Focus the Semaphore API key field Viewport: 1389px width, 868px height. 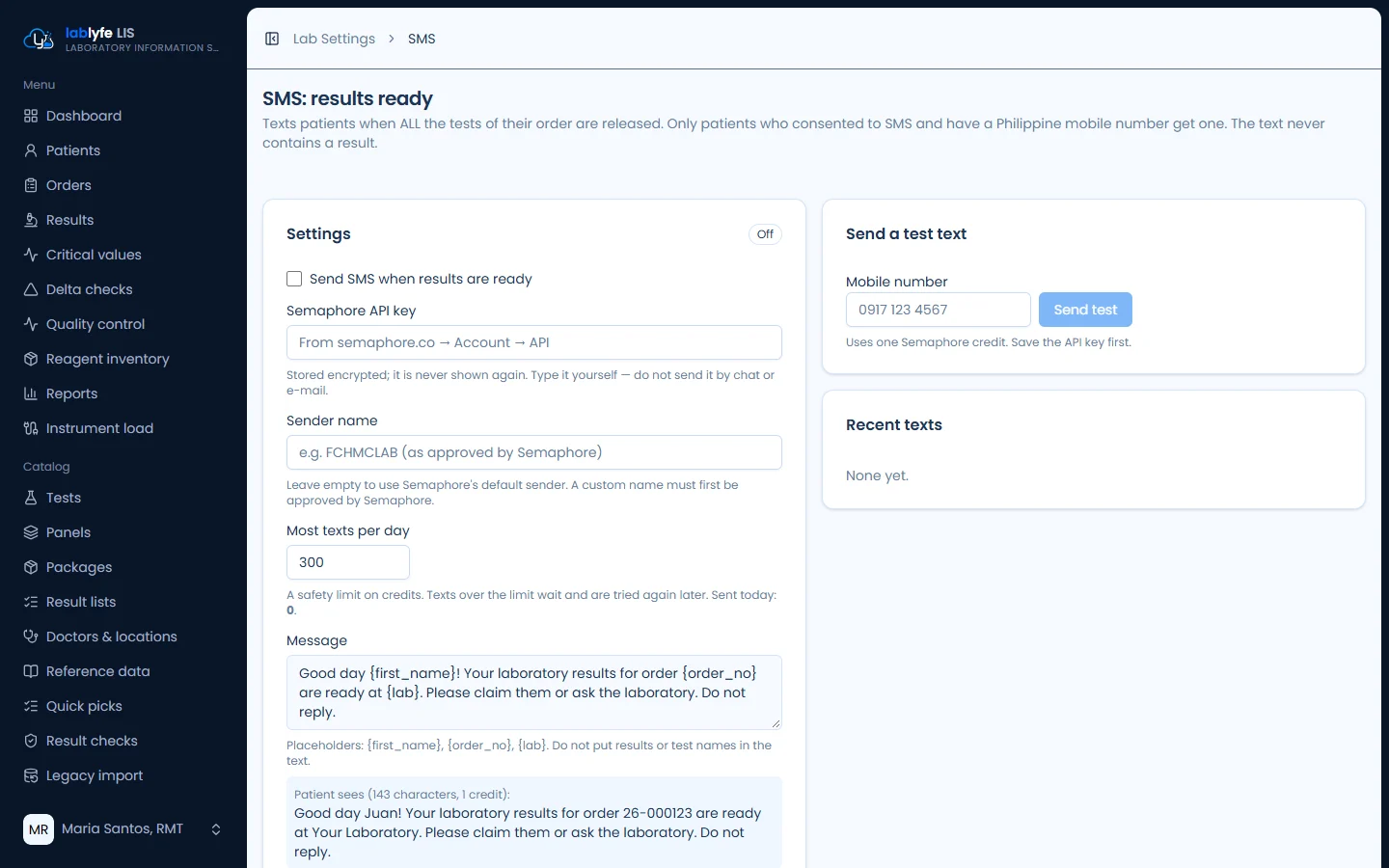534,342
